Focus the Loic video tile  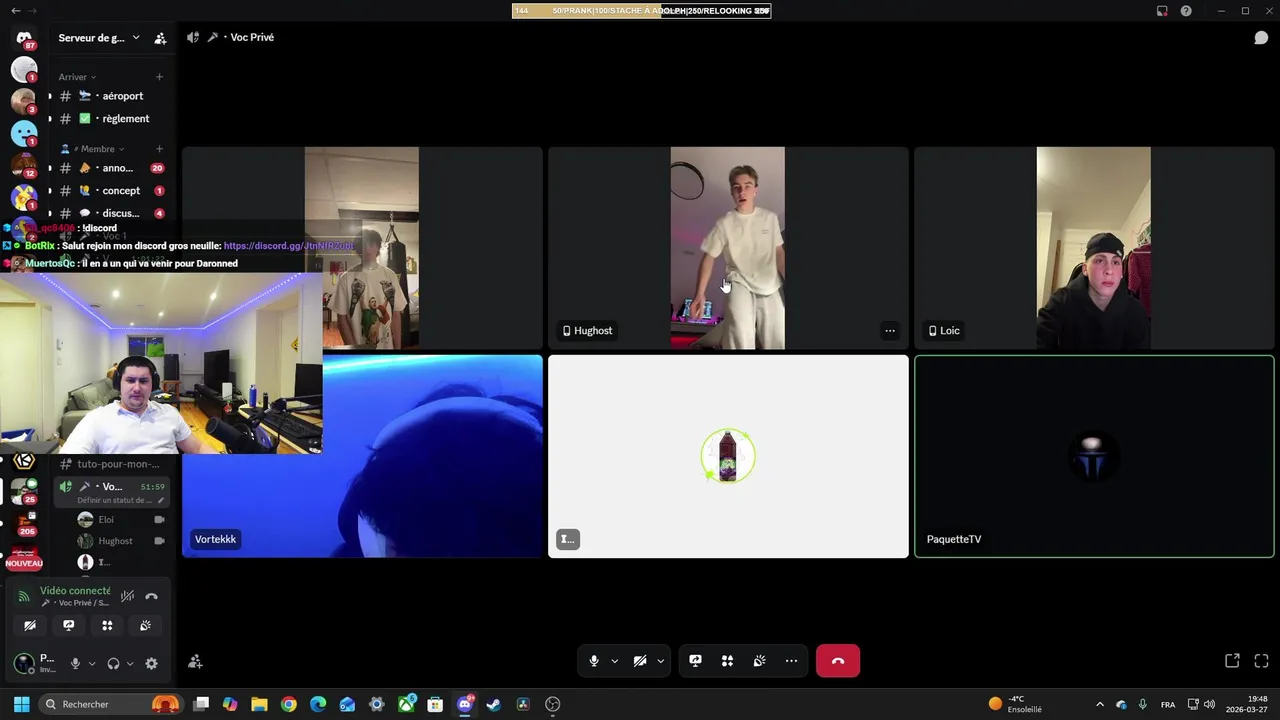1094,248
